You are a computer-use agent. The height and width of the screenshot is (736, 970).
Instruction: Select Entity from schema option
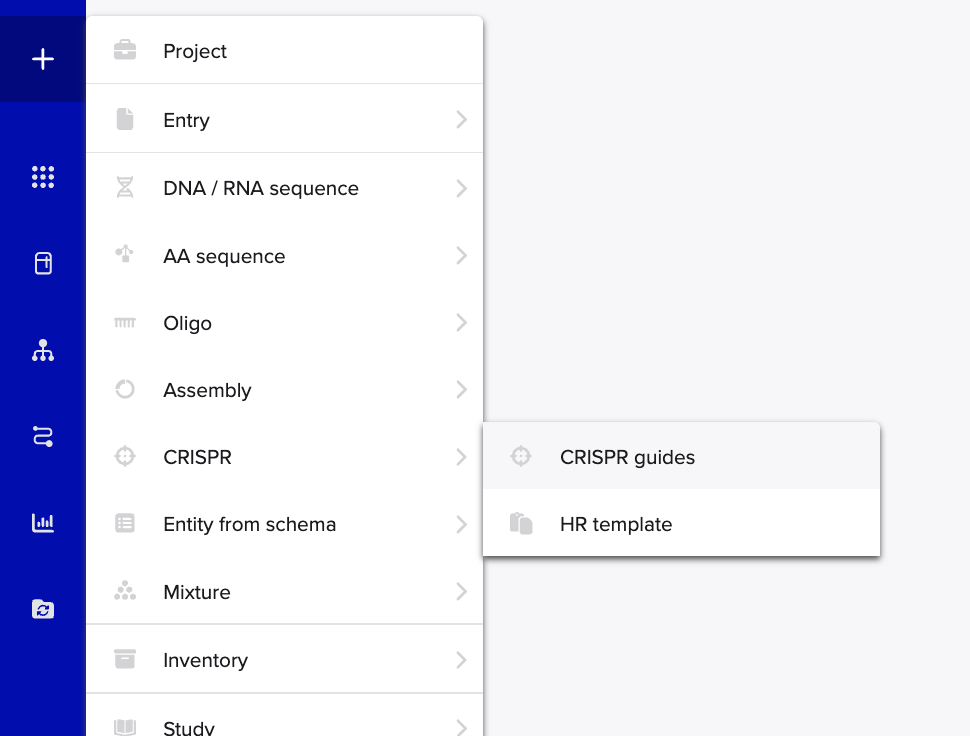[285, 524]
